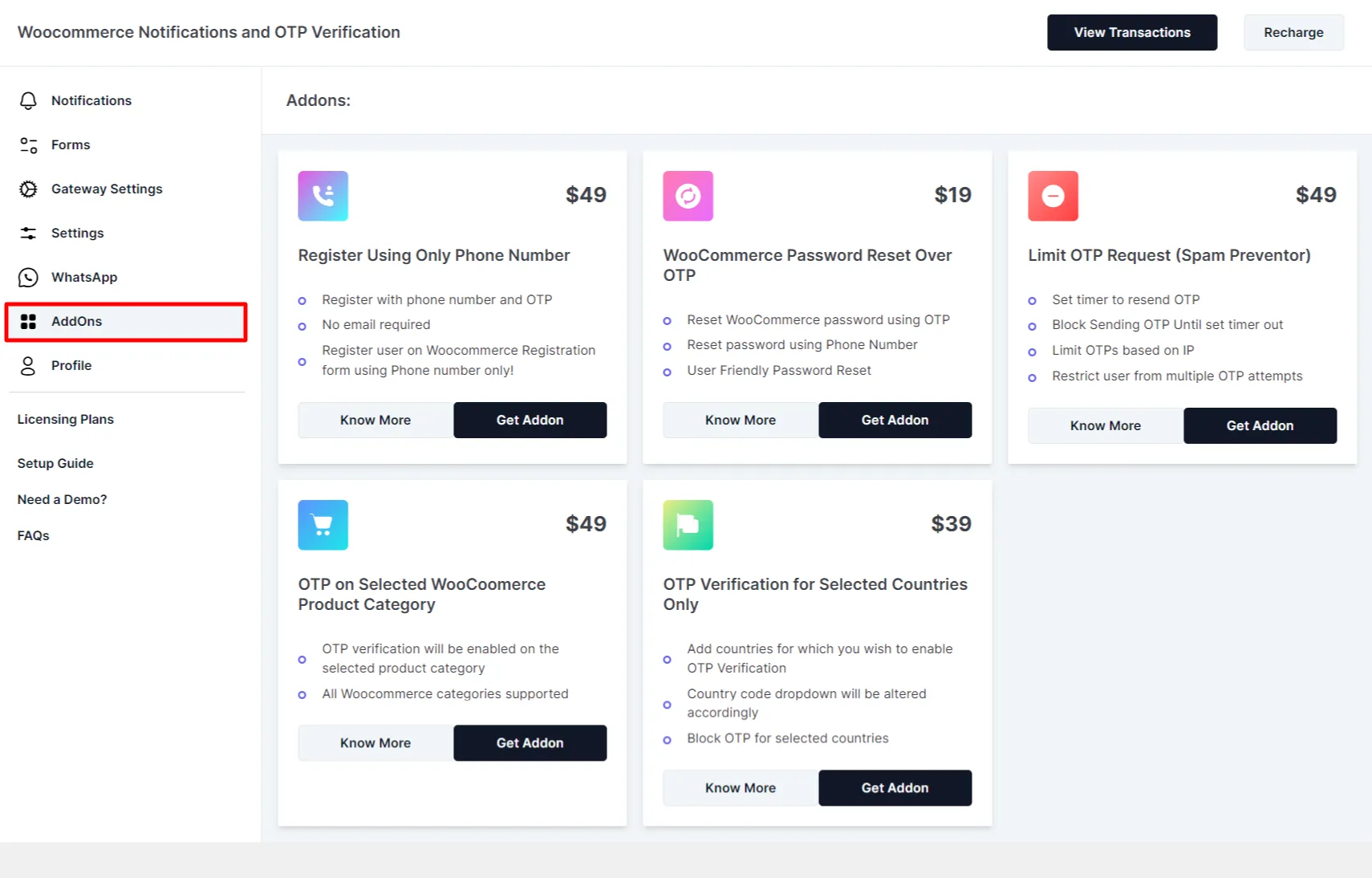The height and width of the screenshot is (878, 1372).
Task: Go to the Forms section
Action: pos(126,144)
